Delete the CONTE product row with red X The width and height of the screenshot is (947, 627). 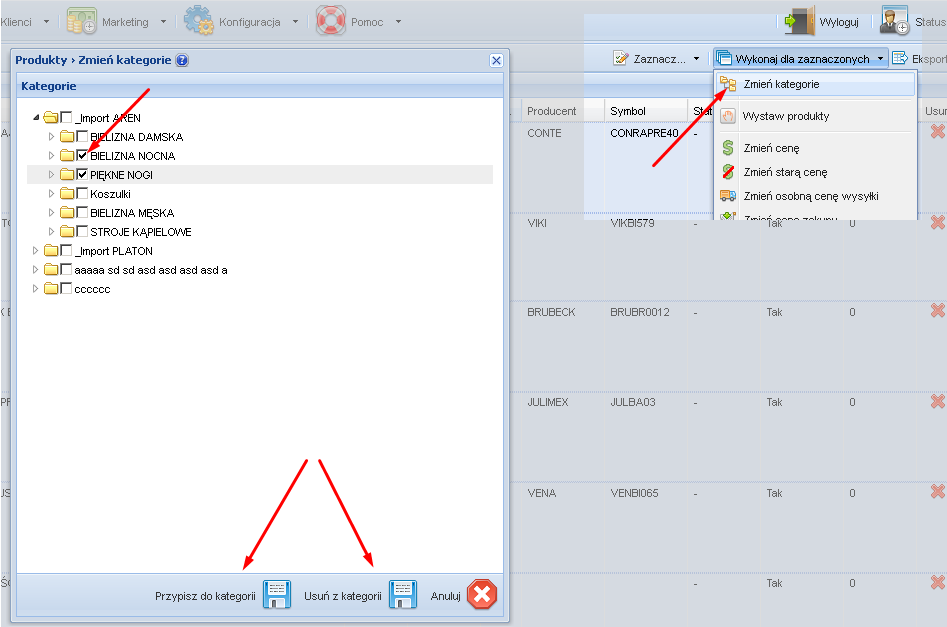tap(938, 131)
